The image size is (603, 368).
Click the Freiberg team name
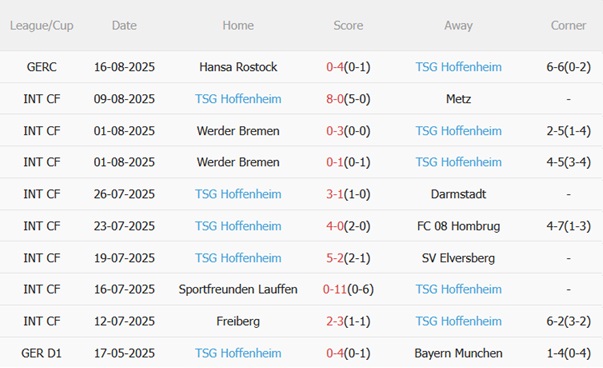(238, 321)
